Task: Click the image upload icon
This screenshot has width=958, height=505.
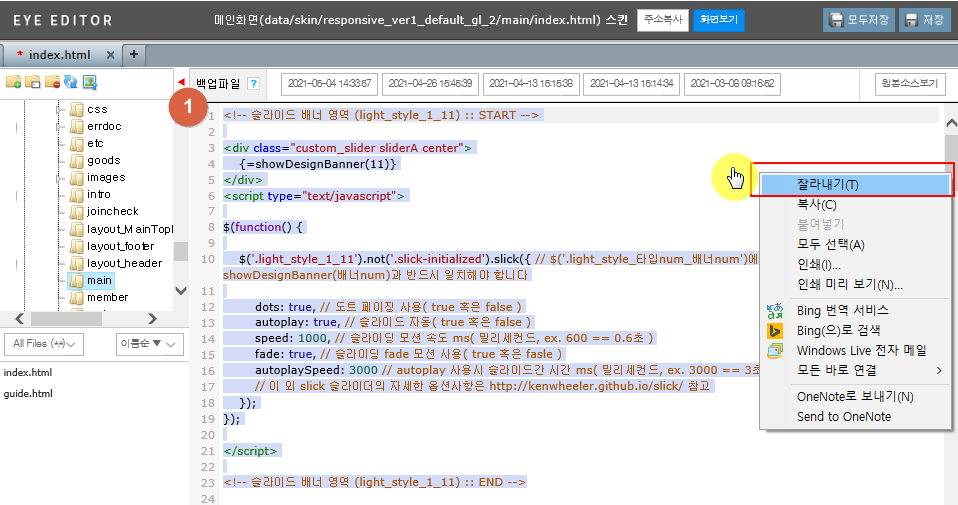Action: pyautogui.click(x=90, y=82)
